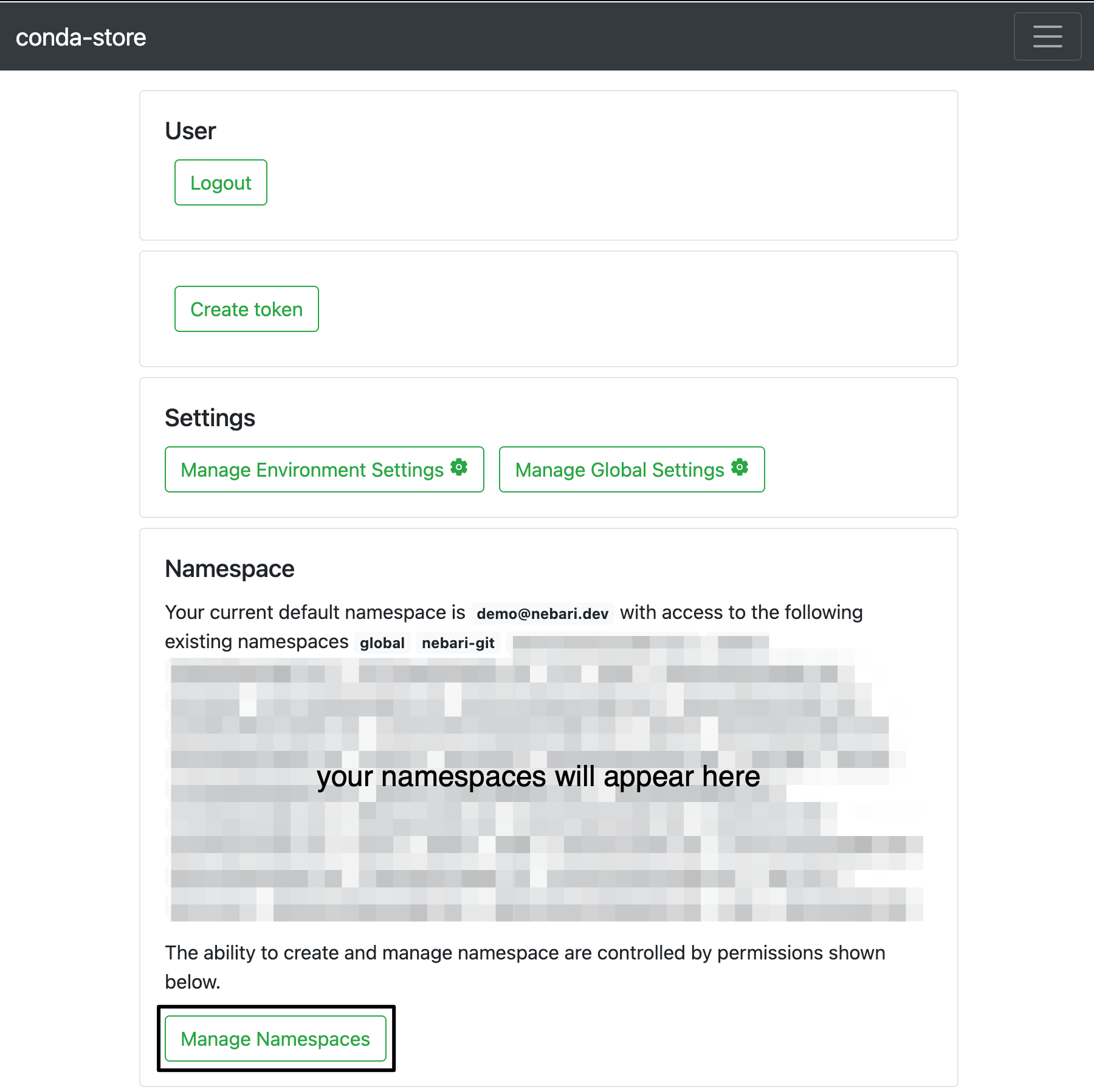Image resolution: width=1094 pixels, height=1092 pixels.
Task: Click the 'Your current default namespace is' text
Action: coord(315,612)
